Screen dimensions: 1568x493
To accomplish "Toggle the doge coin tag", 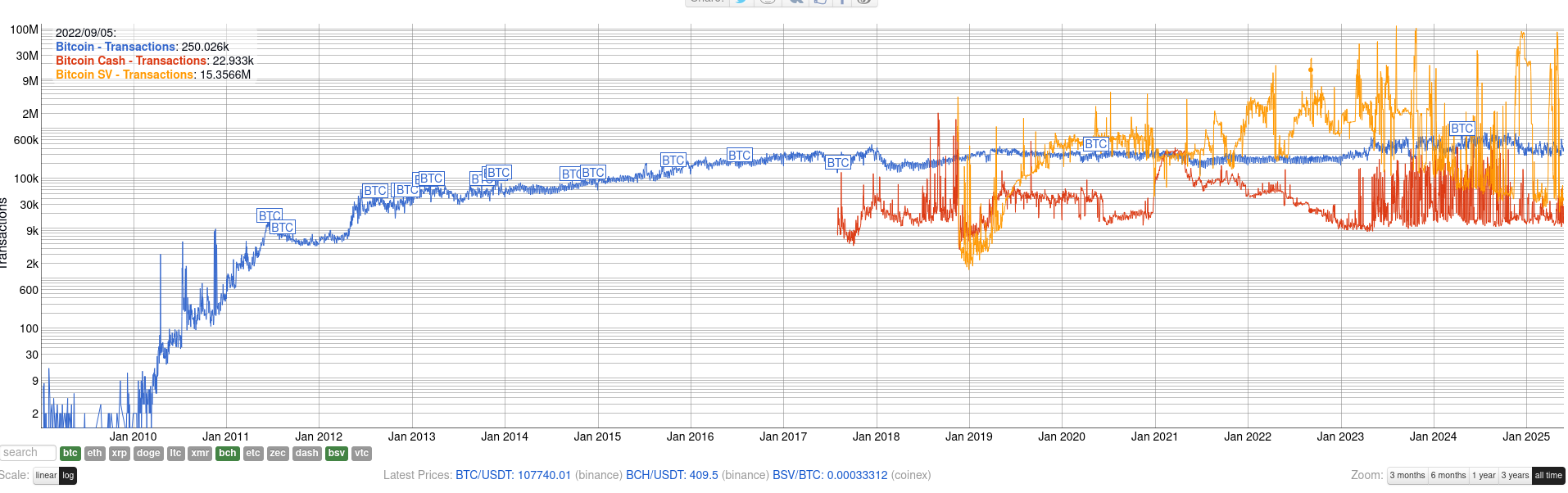I will (x=148, y=454).
